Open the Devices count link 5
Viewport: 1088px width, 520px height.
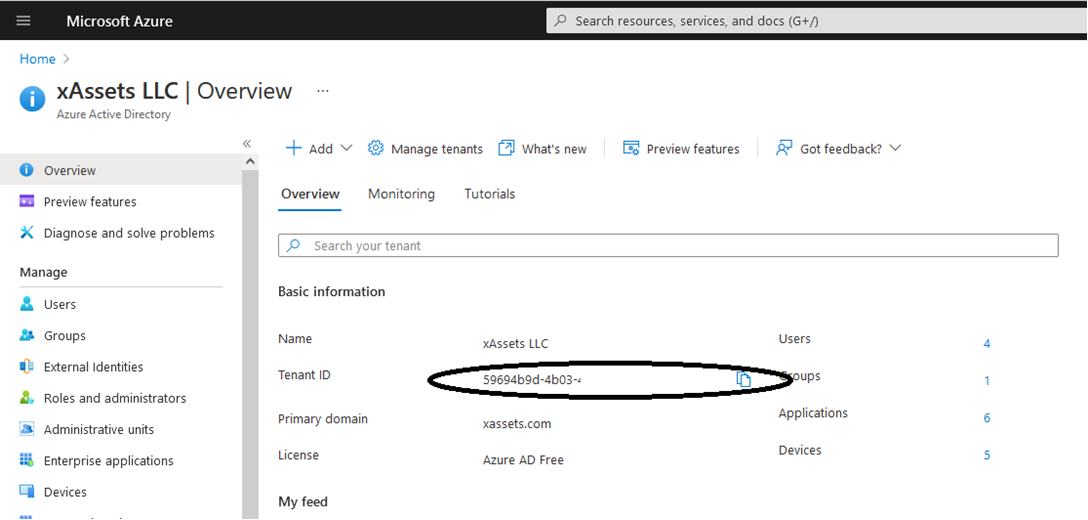pyautogui.click(x=987, y=455)
